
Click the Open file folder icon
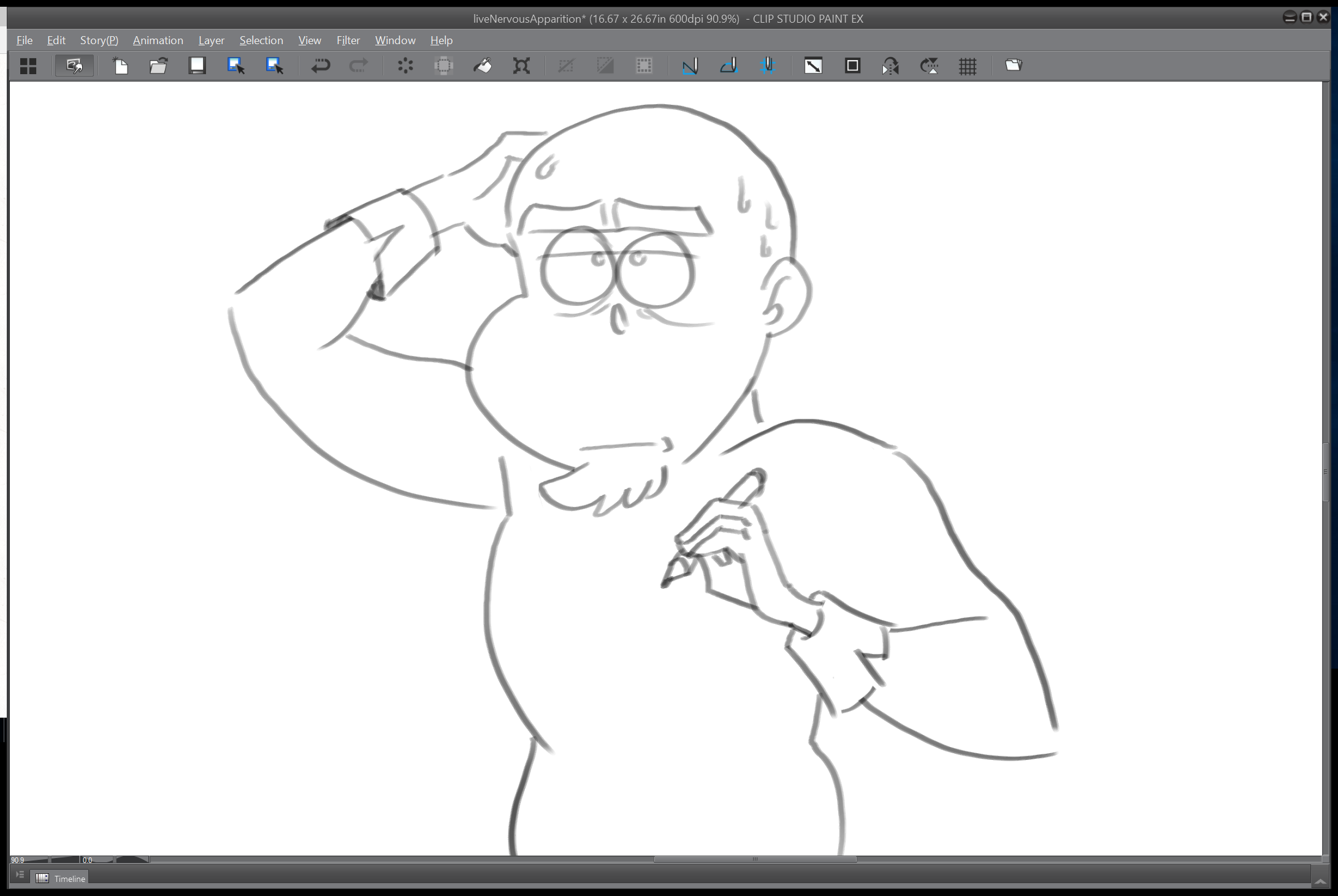[159, 66]
